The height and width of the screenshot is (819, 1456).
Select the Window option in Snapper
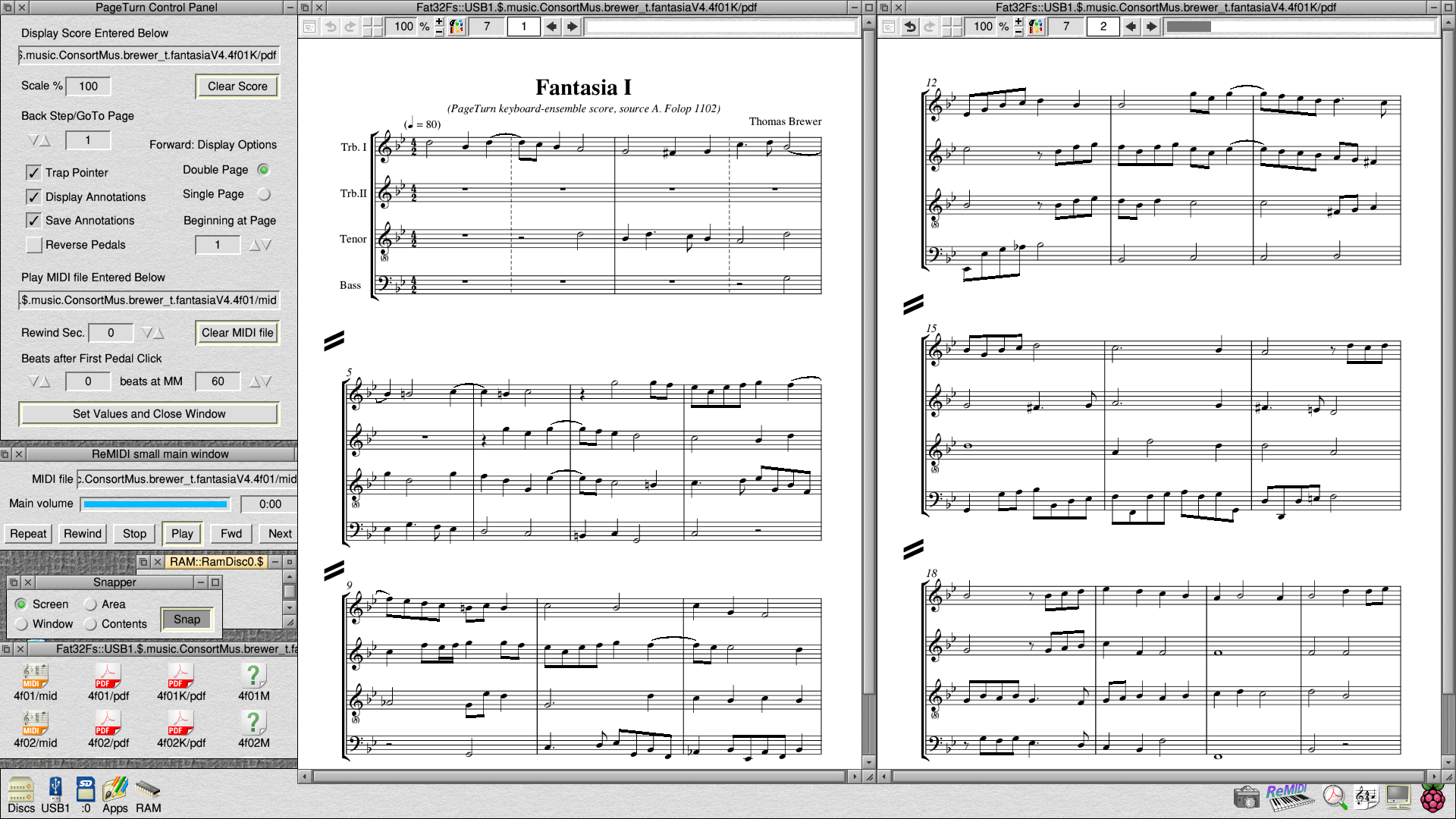click(x=21, y=624)
